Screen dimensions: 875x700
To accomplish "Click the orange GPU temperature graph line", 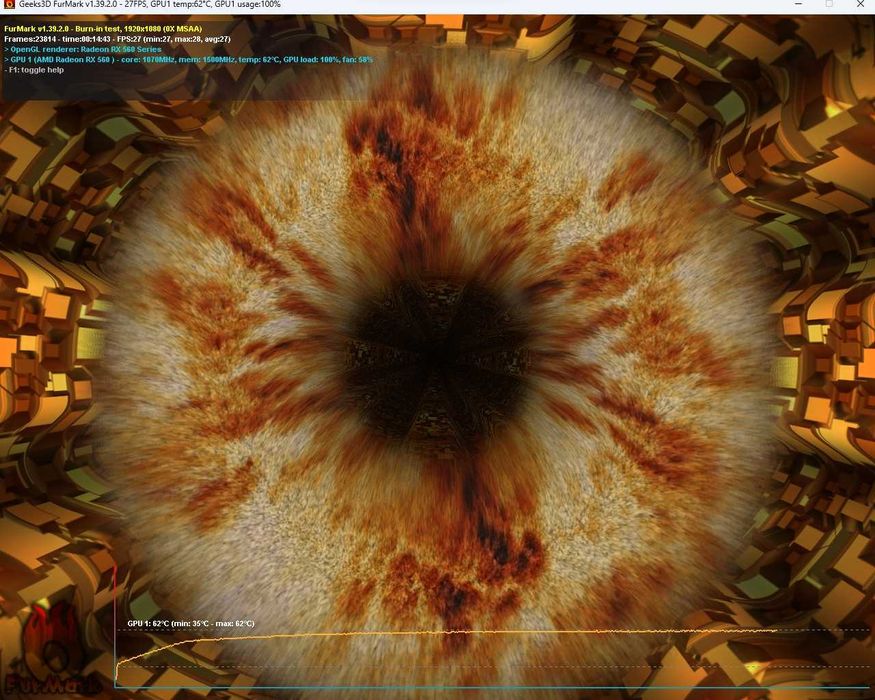I will point(446,633).
